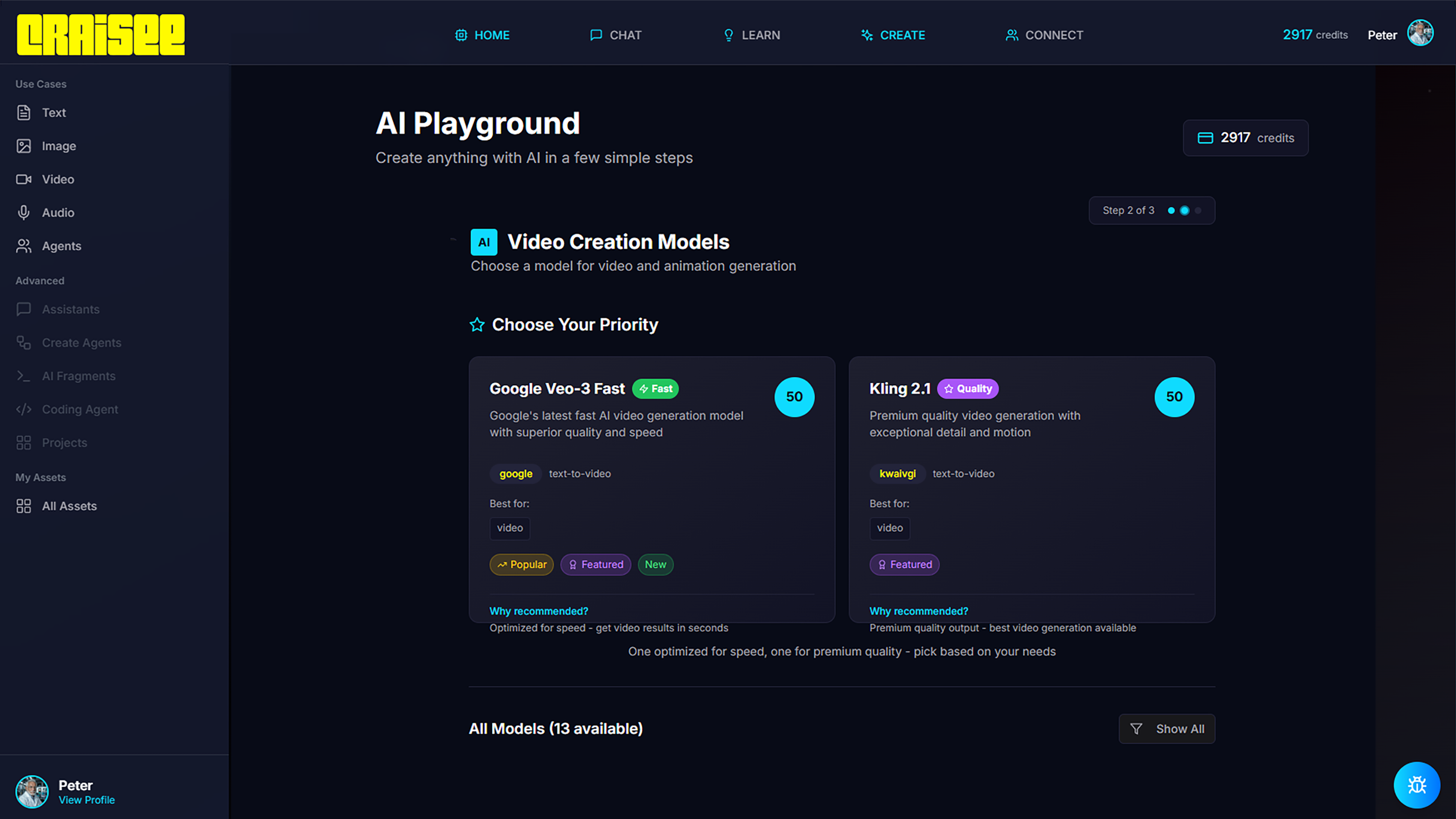Click the 'All Models (13 available)' heading
1456x819 pixels.
click(x=555, y=728)
